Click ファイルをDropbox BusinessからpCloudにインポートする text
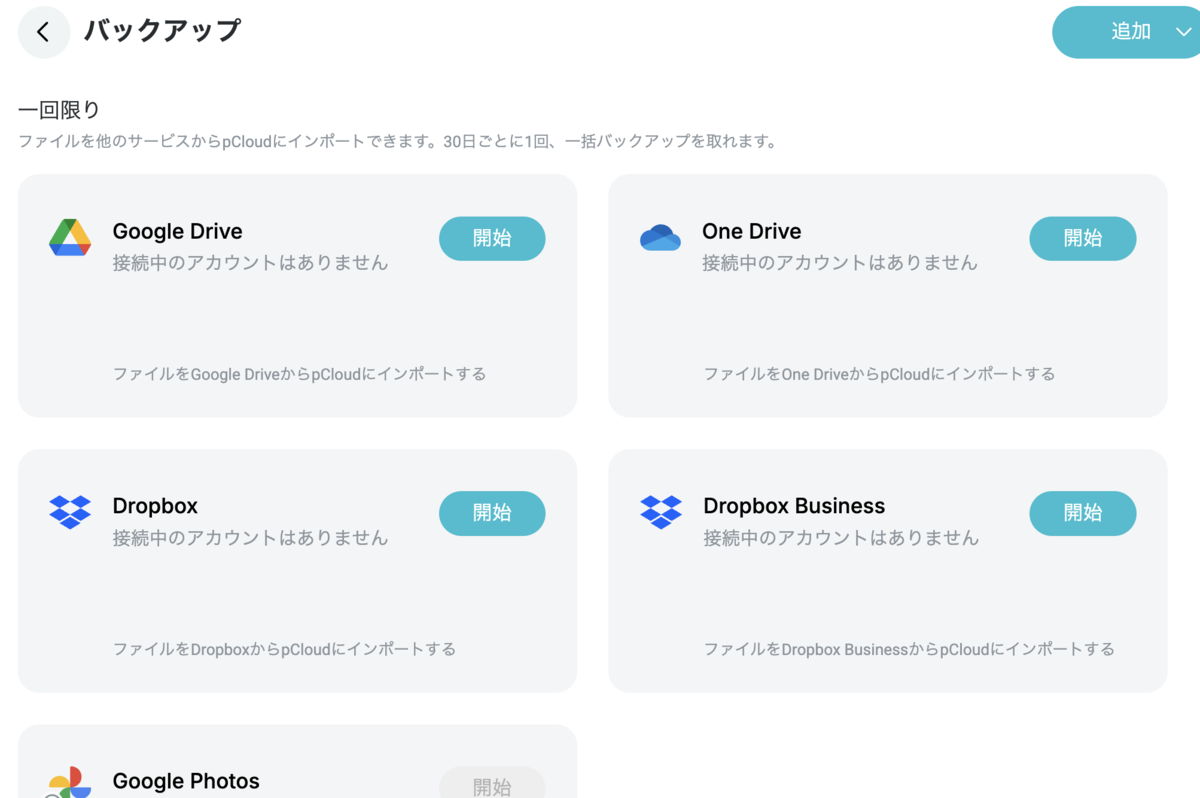1200x798 pixels. pos(909,649)
